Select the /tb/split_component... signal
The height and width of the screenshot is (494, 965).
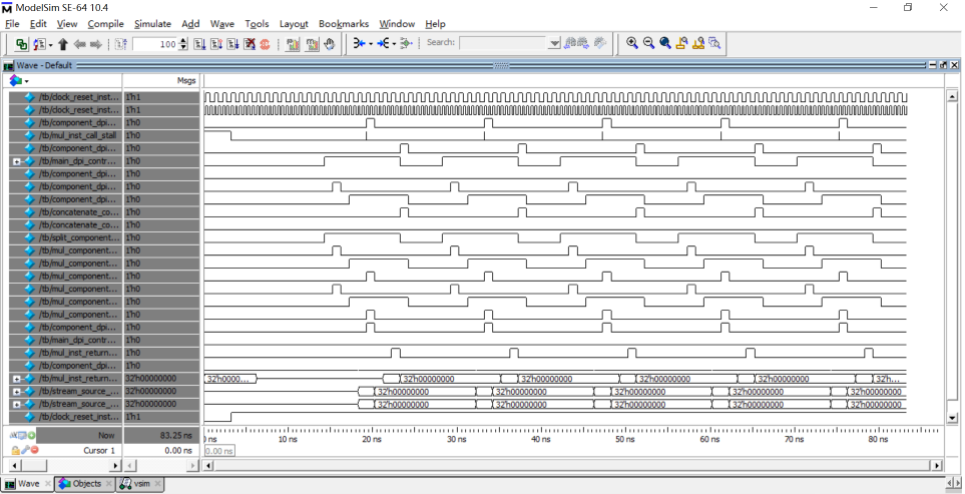79,237
